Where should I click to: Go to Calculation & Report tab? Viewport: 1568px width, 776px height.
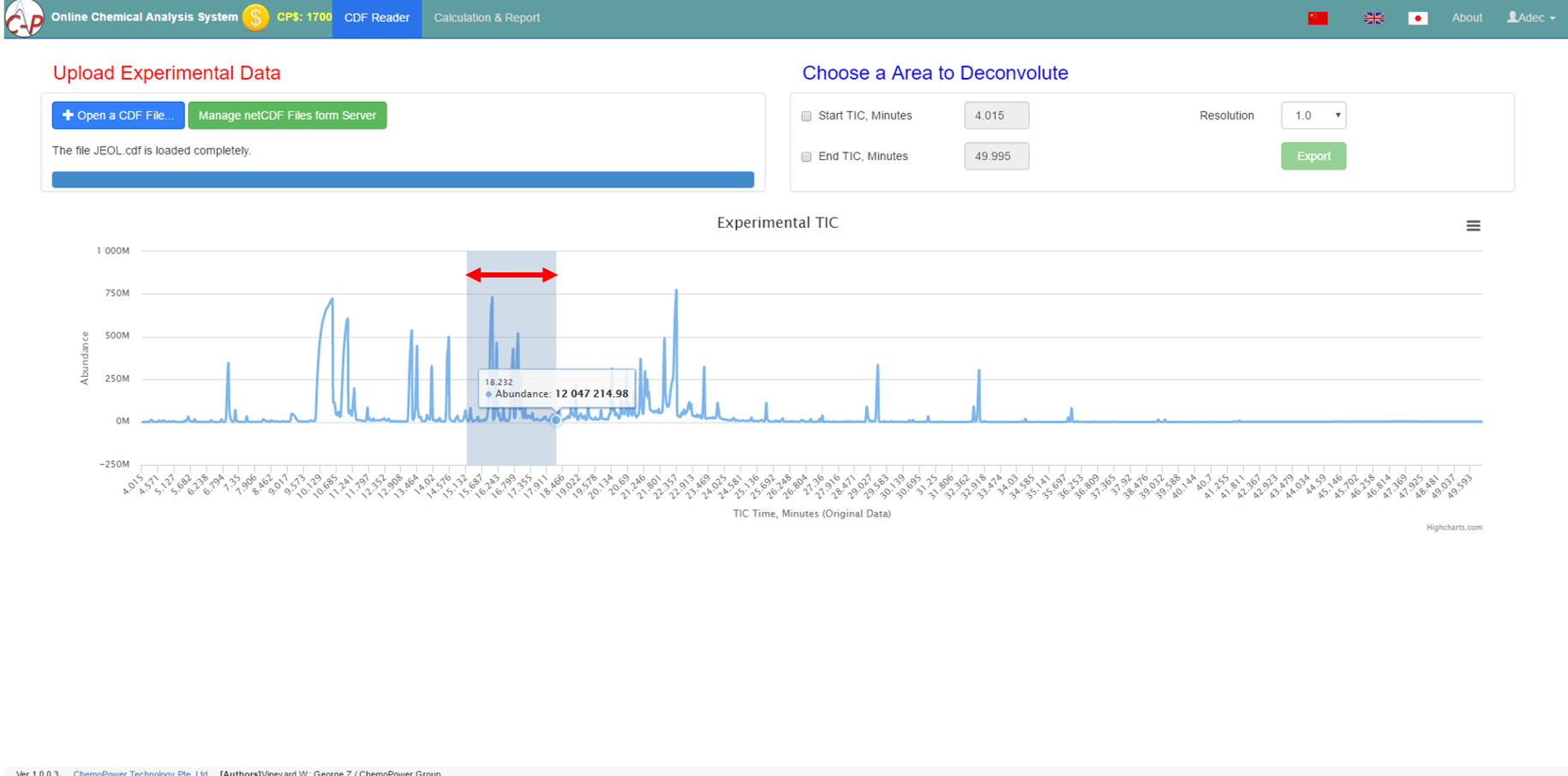click(x=487, y=18)
